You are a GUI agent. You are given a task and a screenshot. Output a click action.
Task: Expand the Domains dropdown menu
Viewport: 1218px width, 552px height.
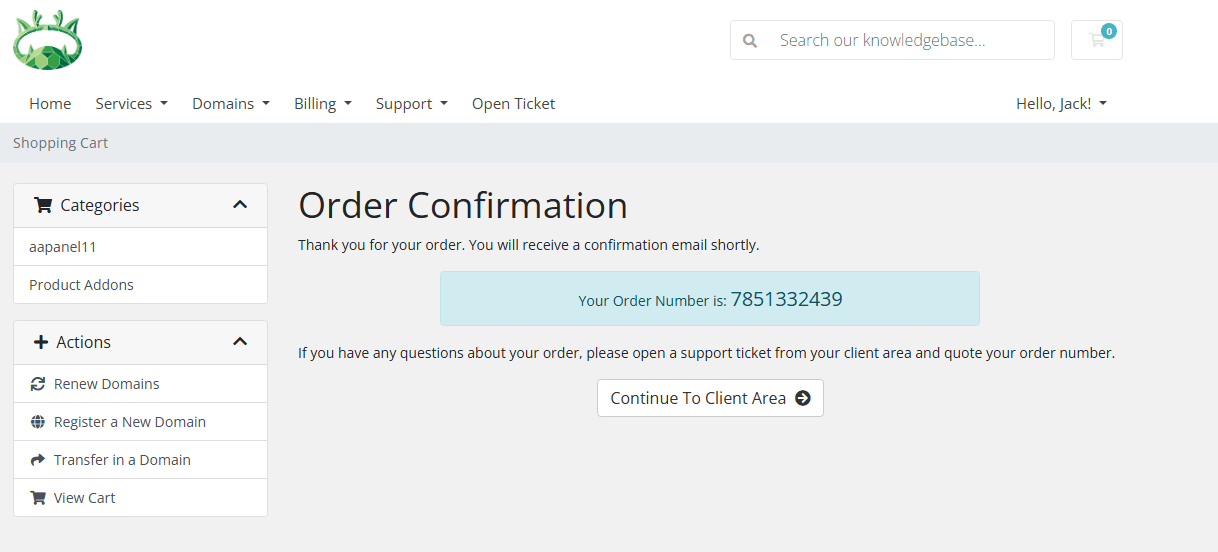click(231, 104)
